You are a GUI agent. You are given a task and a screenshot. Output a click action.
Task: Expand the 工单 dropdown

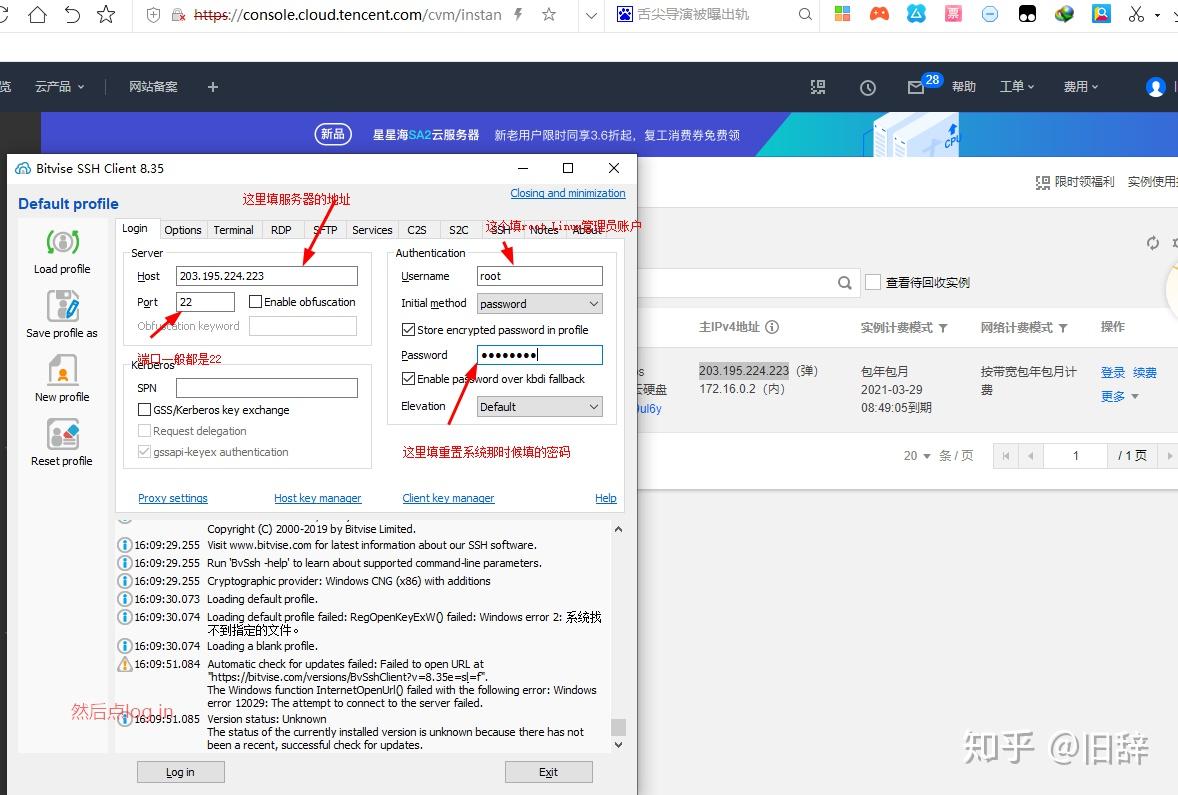click(1016, 86)
